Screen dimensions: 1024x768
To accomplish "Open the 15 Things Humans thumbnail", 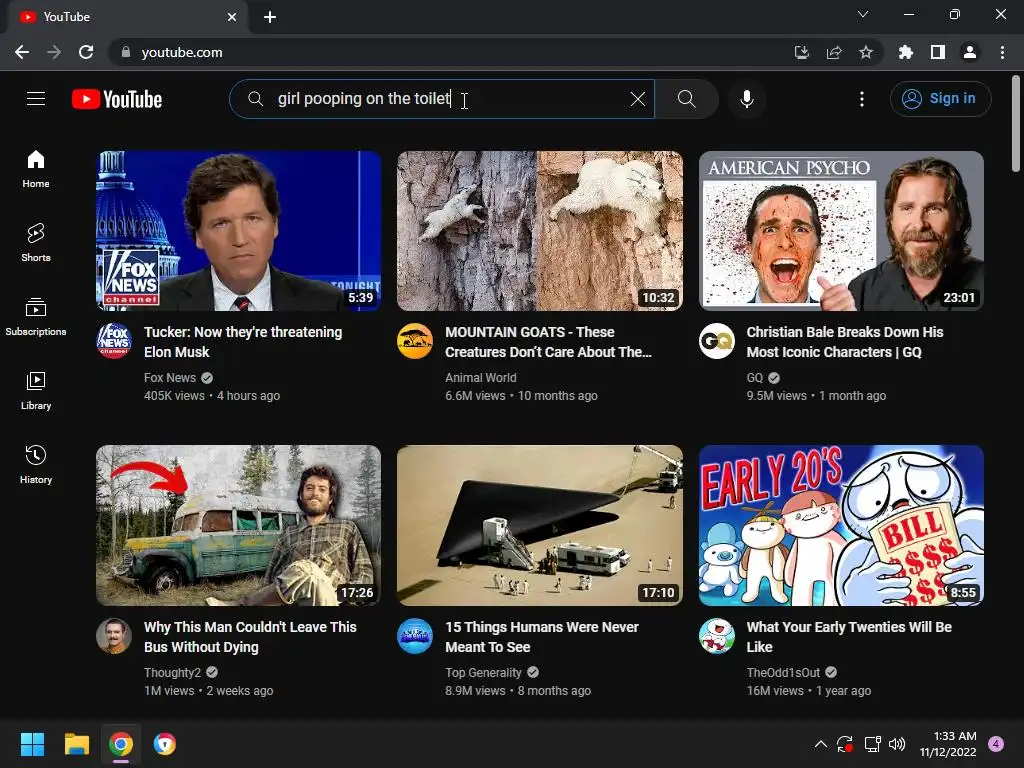I will [539, 526].
